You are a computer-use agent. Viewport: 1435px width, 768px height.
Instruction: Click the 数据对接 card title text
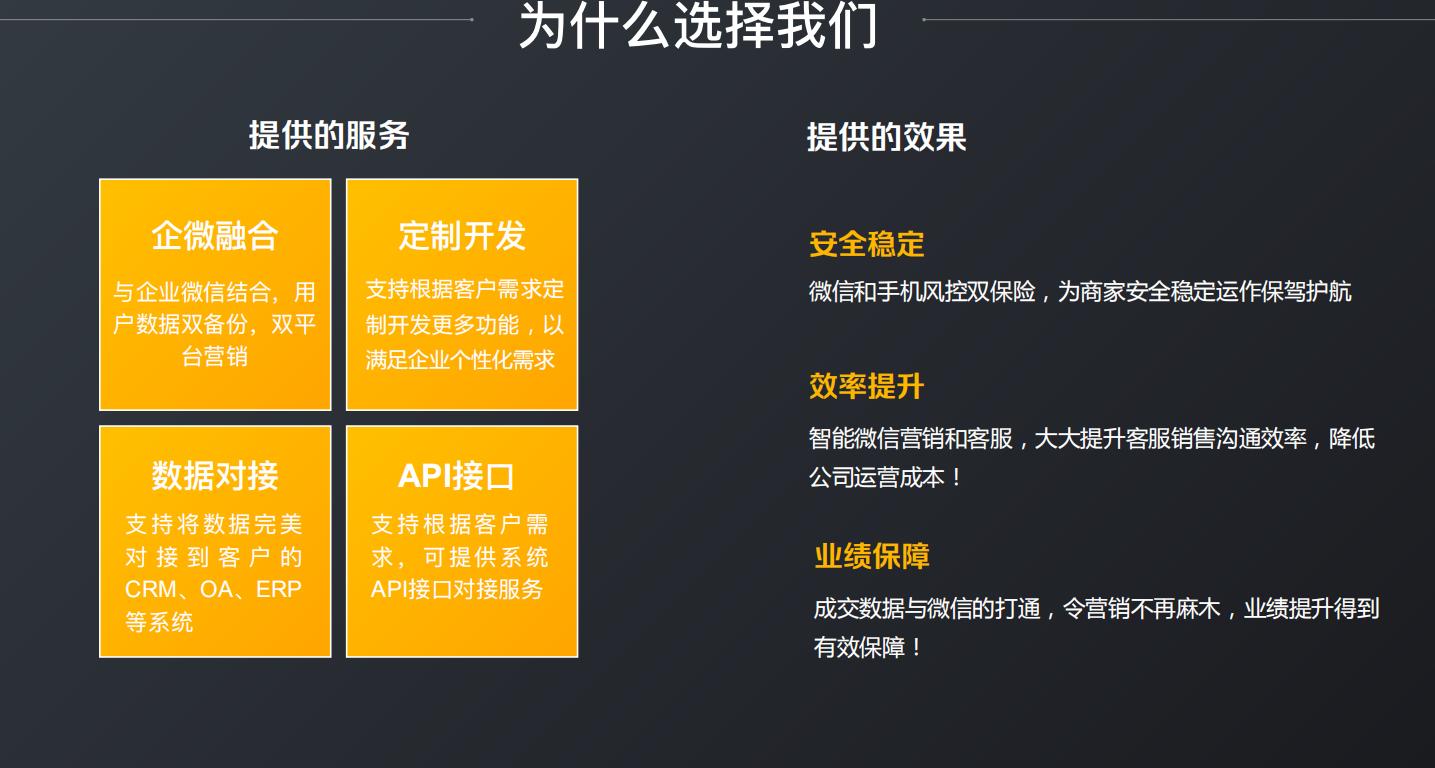point(214,476)
